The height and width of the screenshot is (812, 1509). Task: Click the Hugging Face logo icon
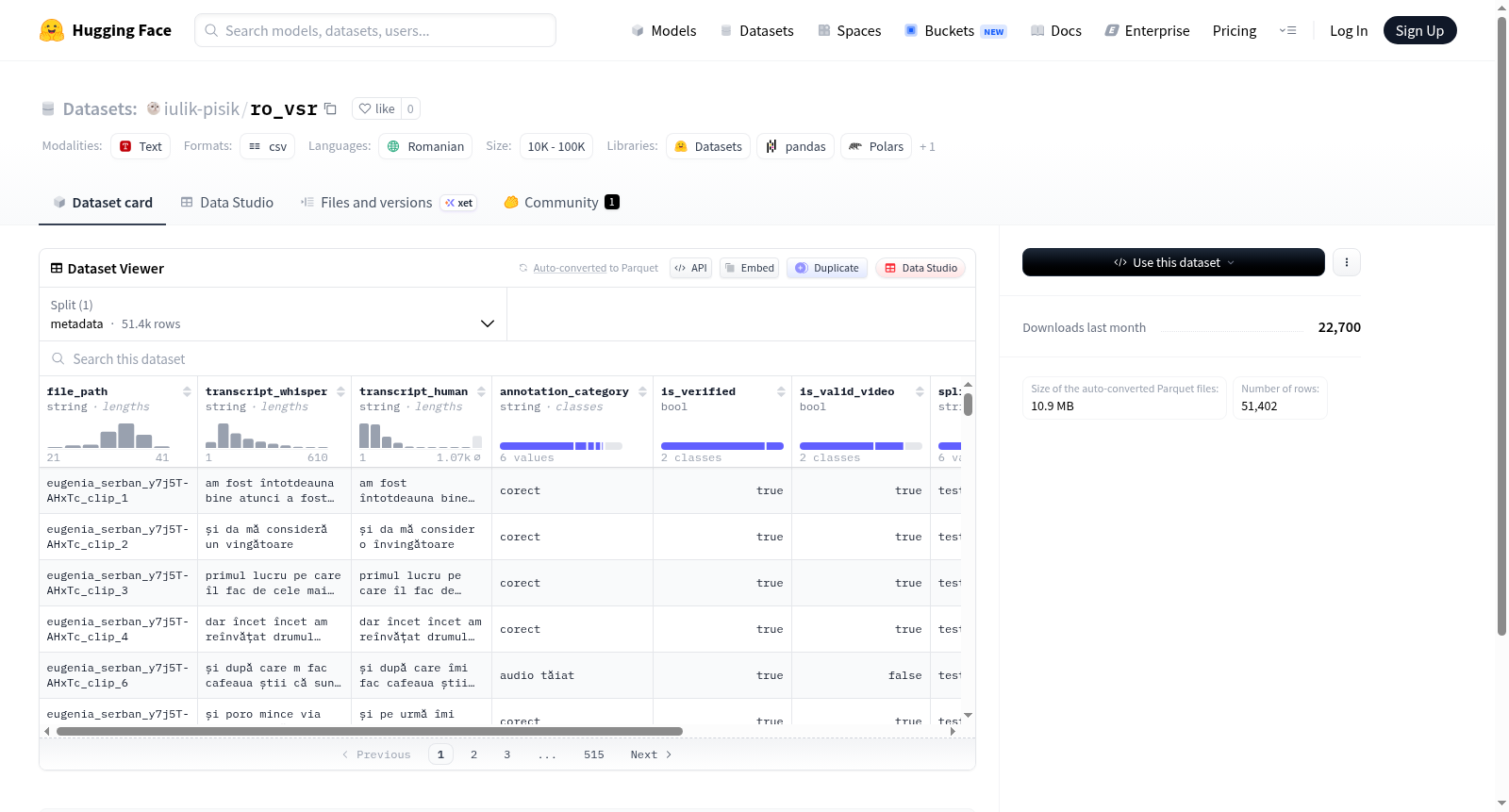tap(52, 30)
